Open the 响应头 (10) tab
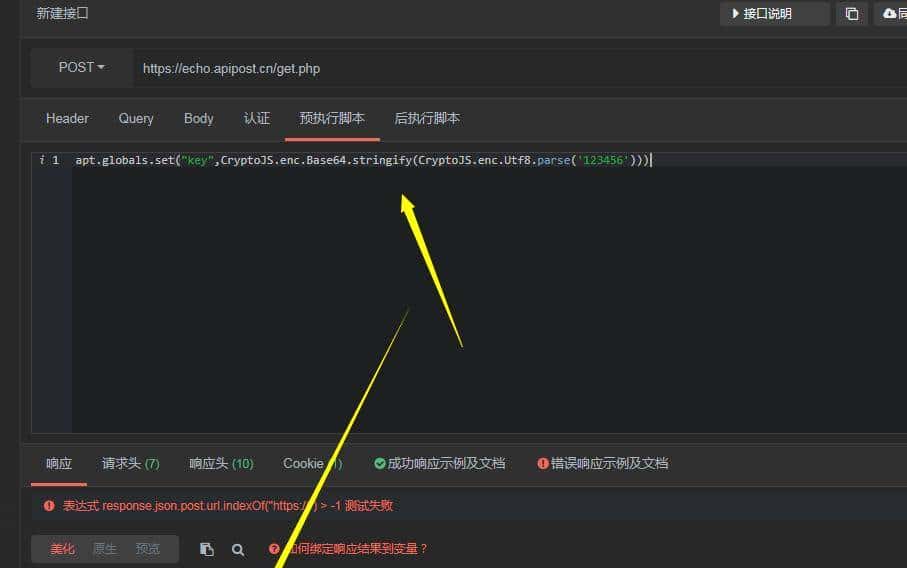The image size is (907, 568). tap(221, 463)
